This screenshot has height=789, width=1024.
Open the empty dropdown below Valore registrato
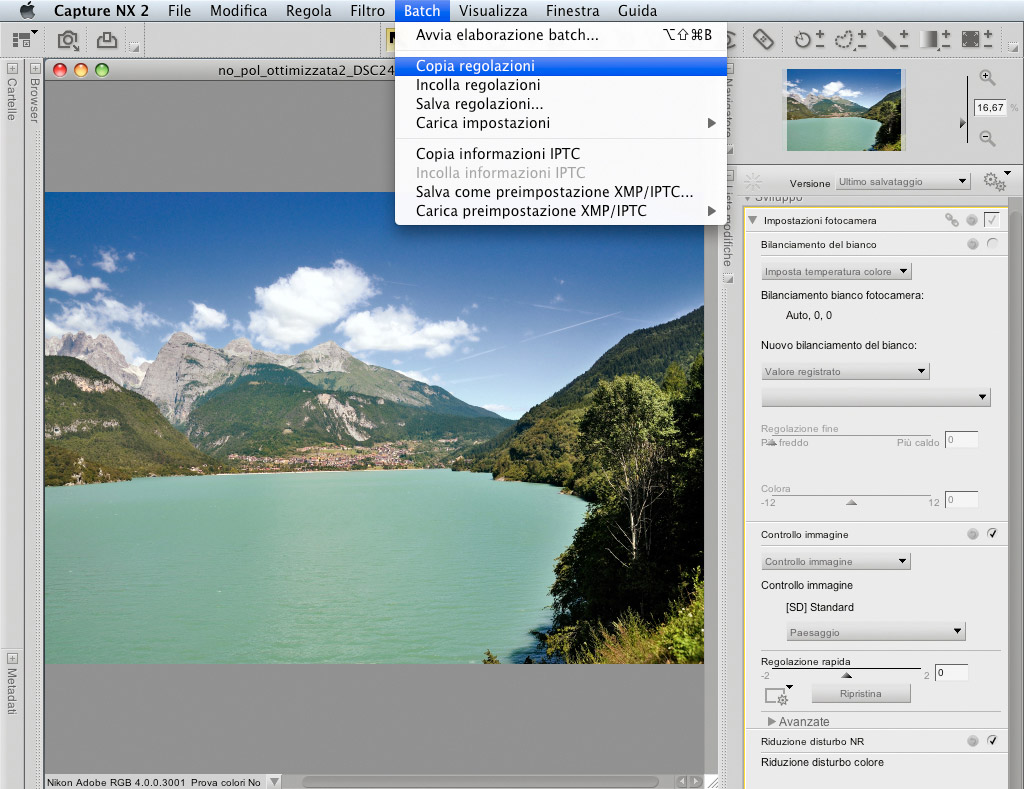[876, 397]
